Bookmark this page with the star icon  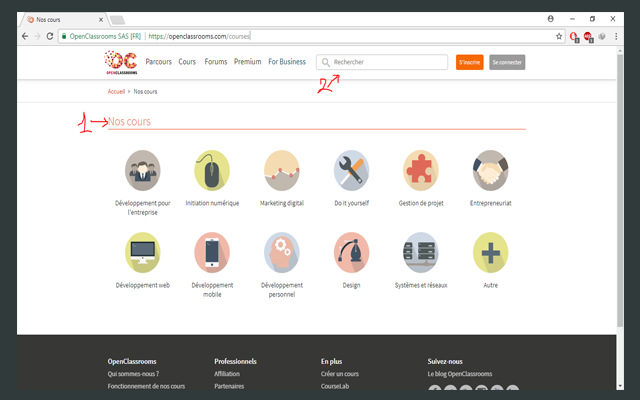tap(559, 36)
